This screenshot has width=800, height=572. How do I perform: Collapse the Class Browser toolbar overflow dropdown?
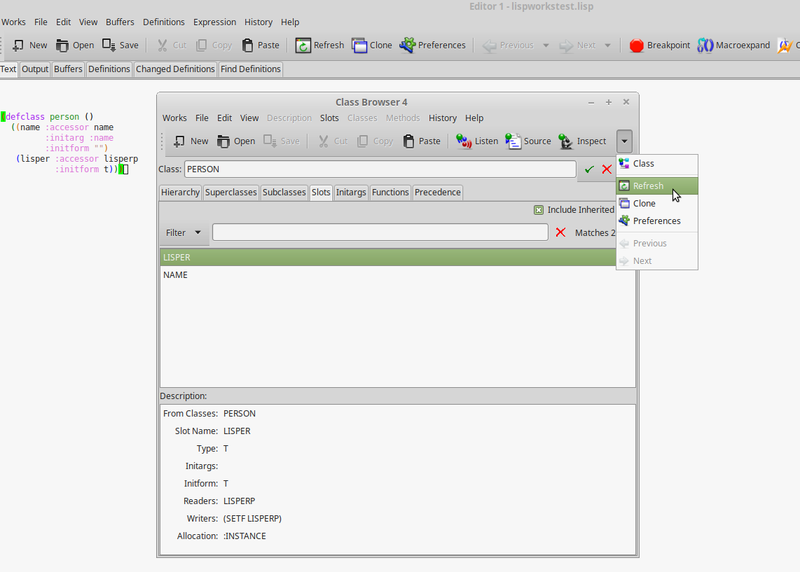(624, 141)
